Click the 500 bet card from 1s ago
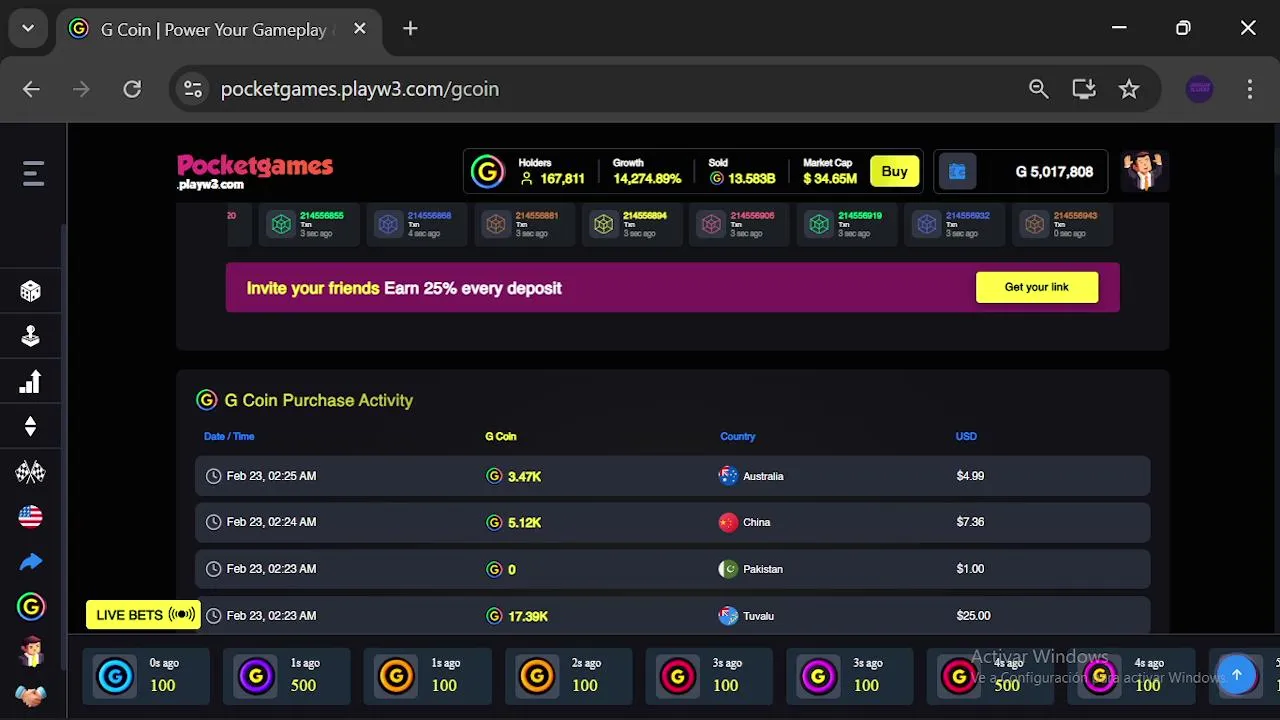The height and width of the screenshot is (720, 1280). pos(287,676)
